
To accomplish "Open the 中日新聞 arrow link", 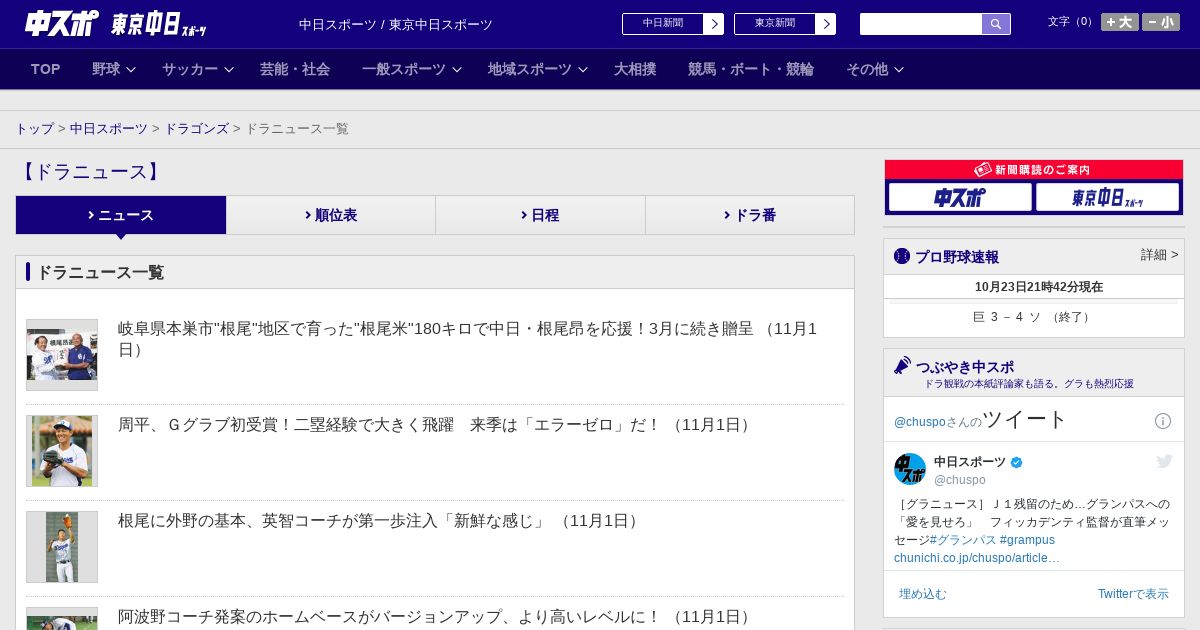I will pos(673,24).
